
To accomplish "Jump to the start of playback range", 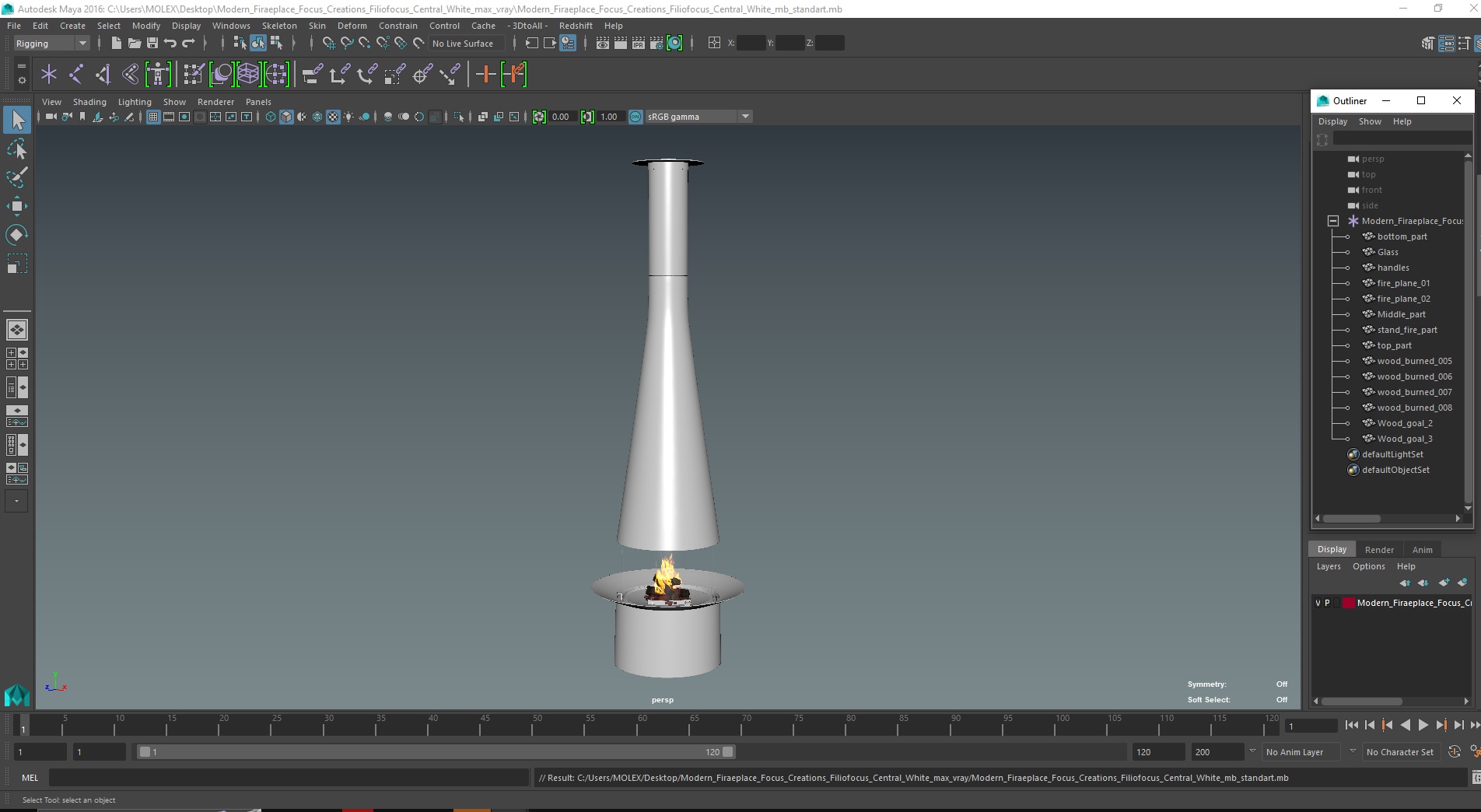I will click(1352, 725).
